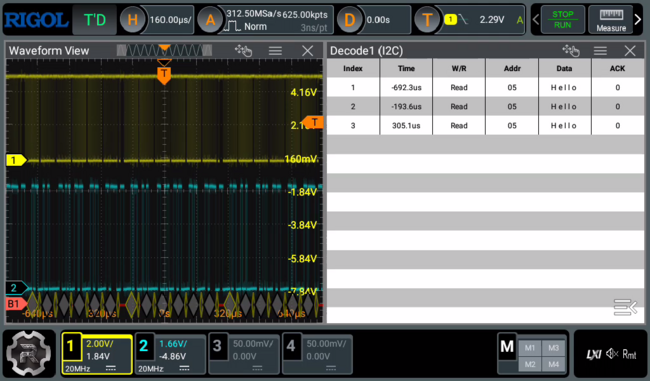Click Addr 05 in row 2
Image resolution: width=650 pixels, height=381 pixels.
(512, 107)
